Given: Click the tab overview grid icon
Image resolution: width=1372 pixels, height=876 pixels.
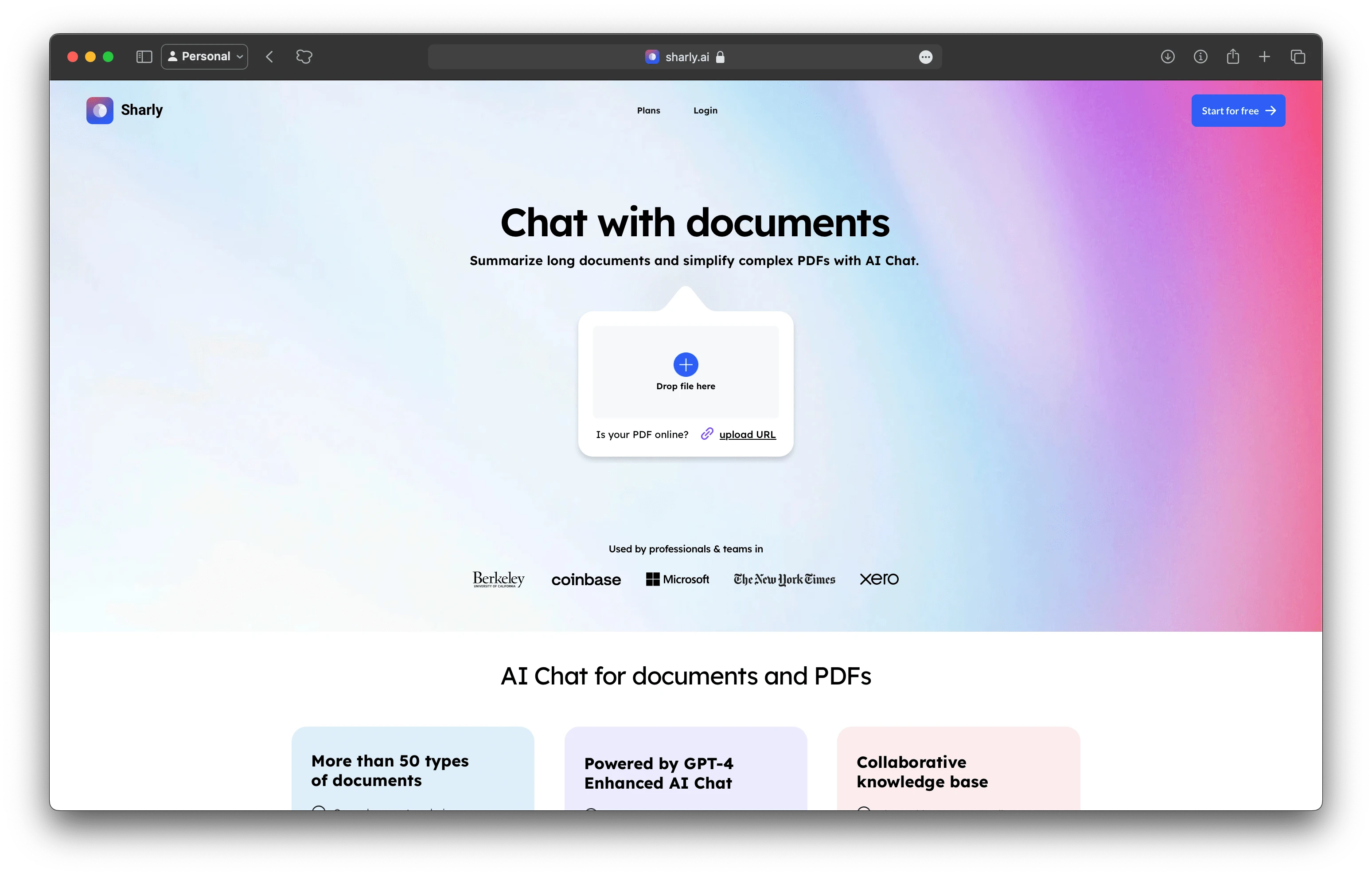Looking at the screenshot, I should click(1298, 56).
